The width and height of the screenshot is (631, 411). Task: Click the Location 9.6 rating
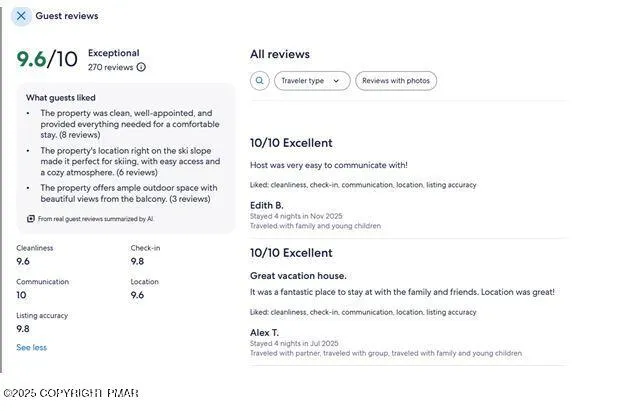[137, 295]
